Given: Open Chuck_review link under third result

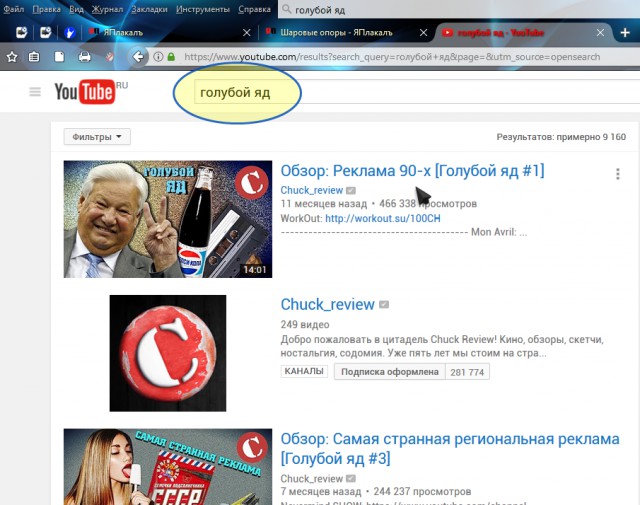Looking at the screenshot, I should 312,478.
